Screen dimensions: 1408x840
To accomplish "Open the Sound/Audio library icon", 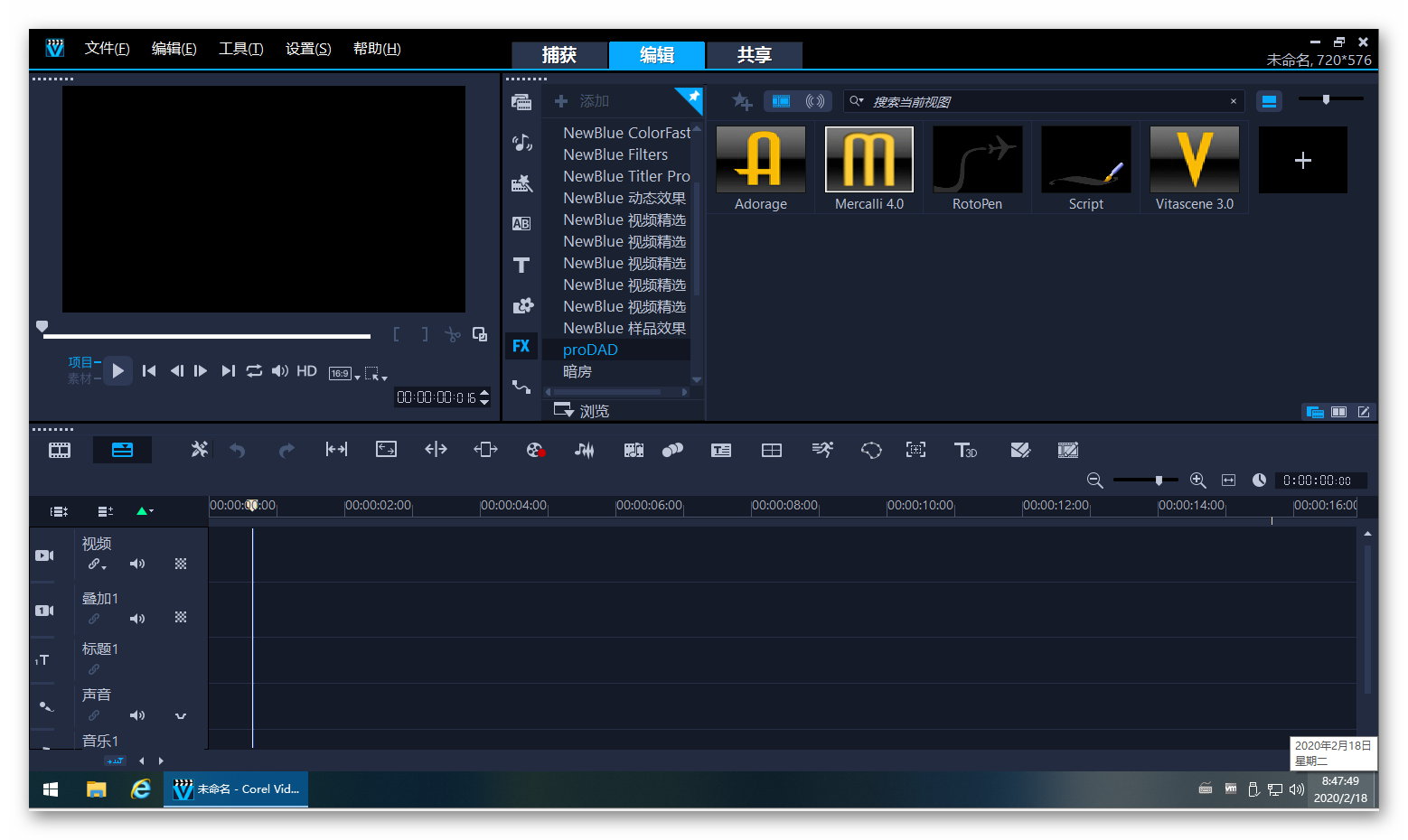I will pyautogui.click(x=521, y=142).
